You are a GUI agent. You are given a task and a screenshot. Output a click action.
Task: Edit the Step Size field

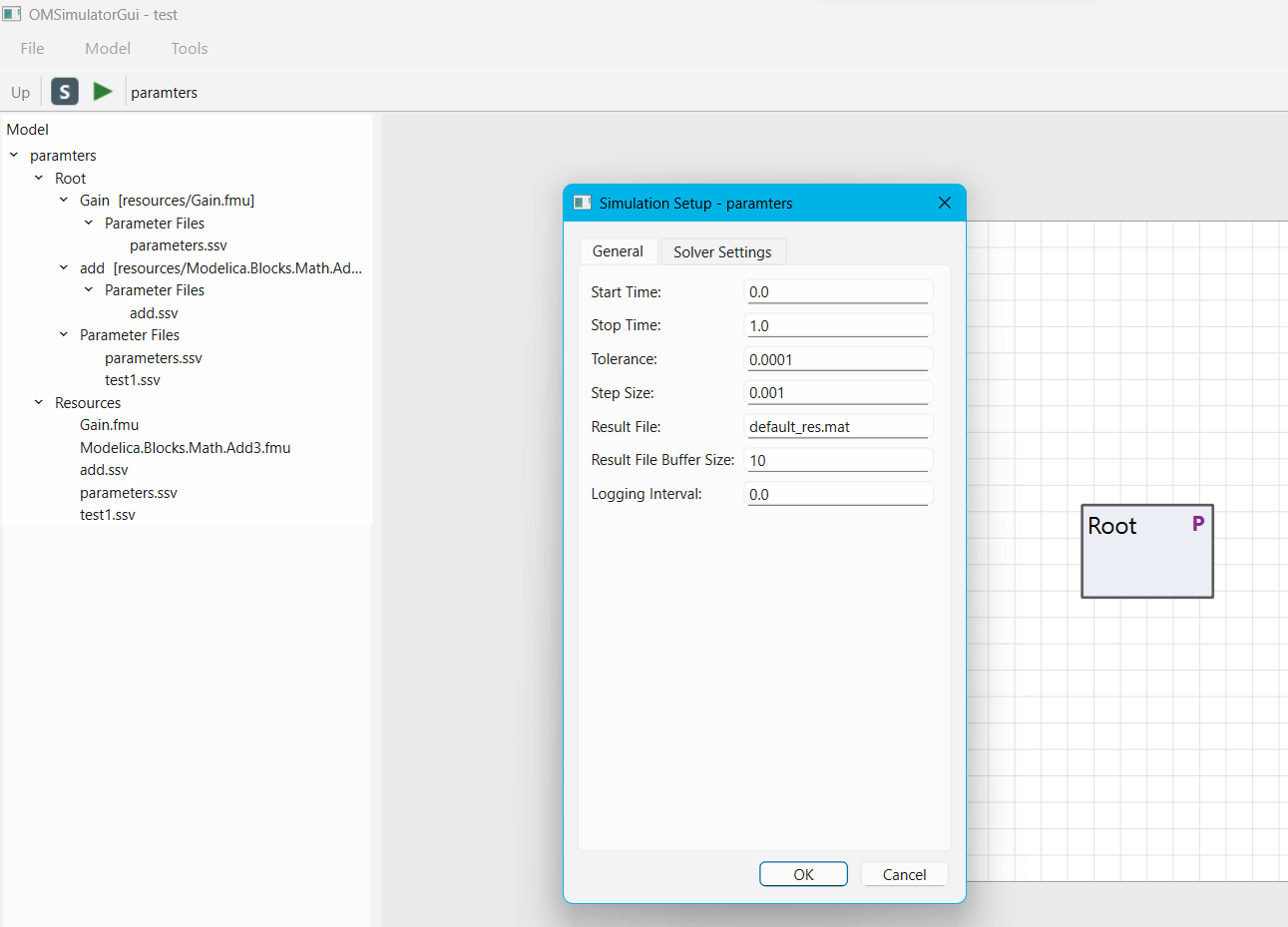[x=838, y=392]
